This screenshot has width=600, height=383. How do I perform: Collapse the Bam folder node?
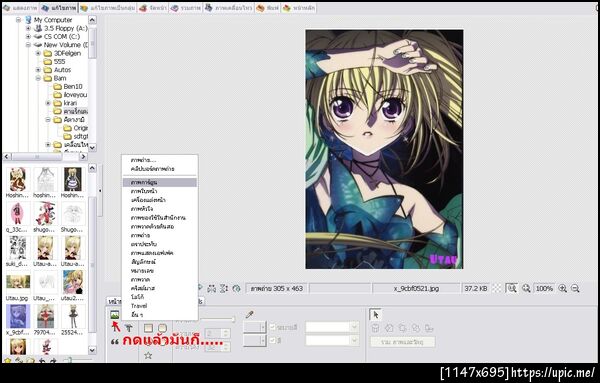(x=38, y=78)
